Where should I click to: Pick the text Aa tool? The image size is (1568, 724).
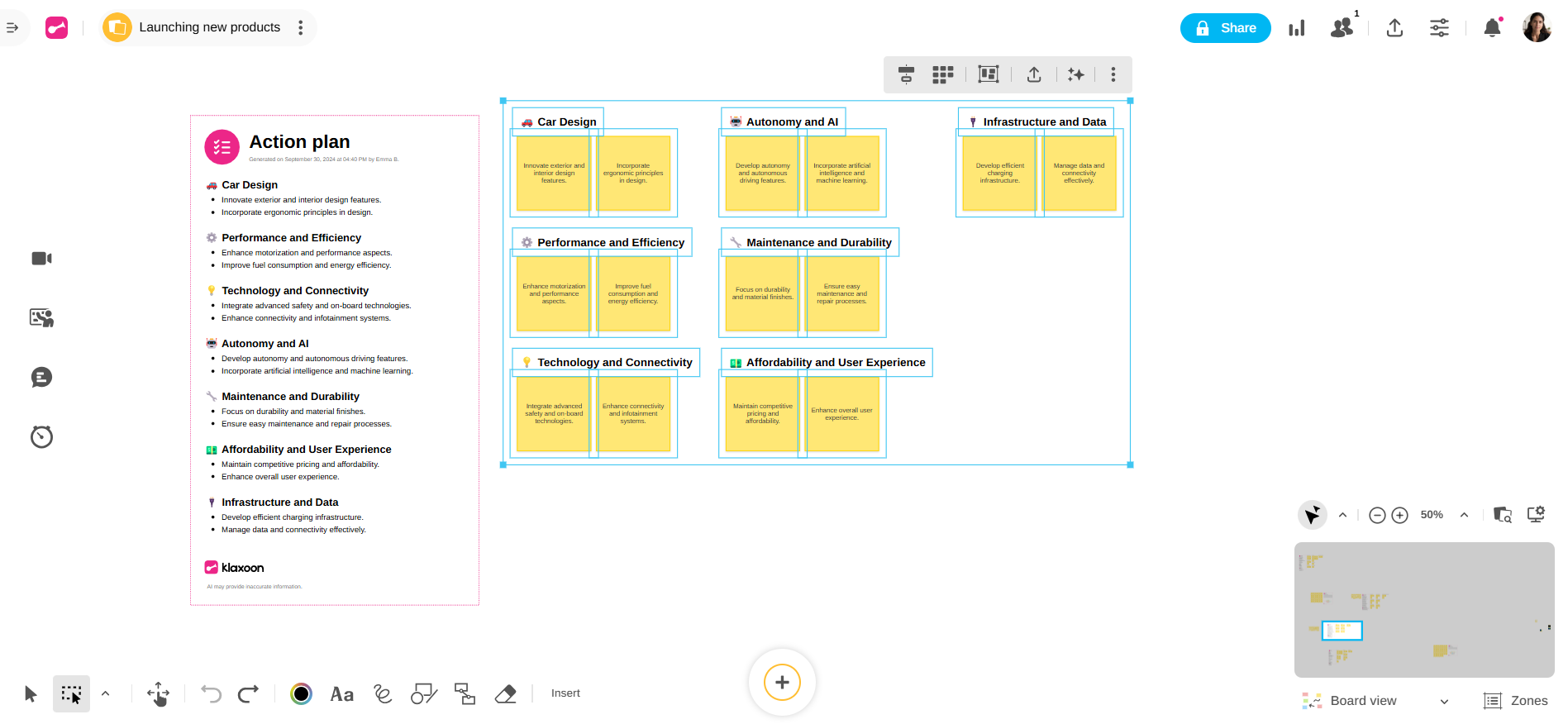[341, 694]
